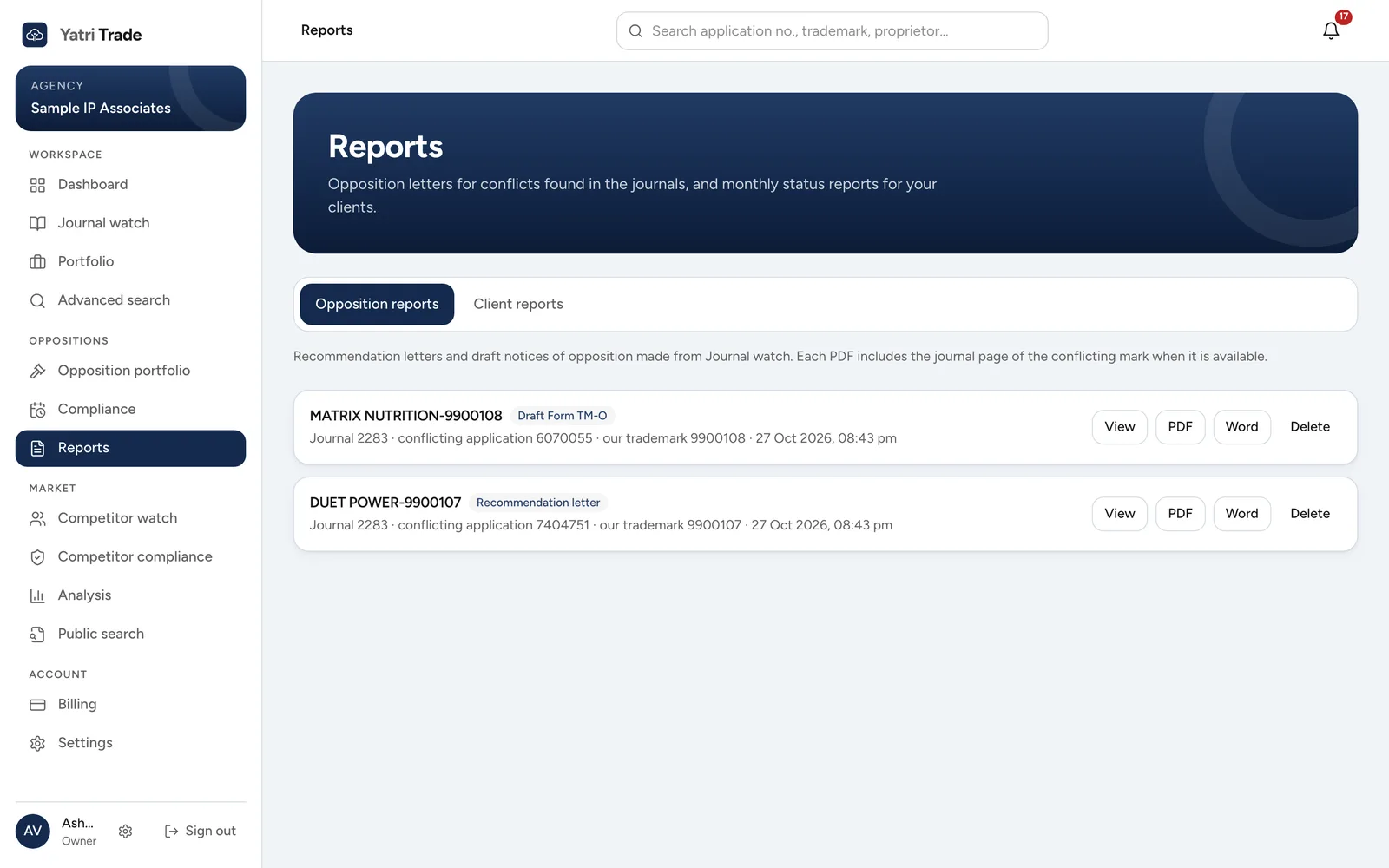The image size is (1389, 868).
Task: Go to Compliance page
Action: (x=130, y=410)
